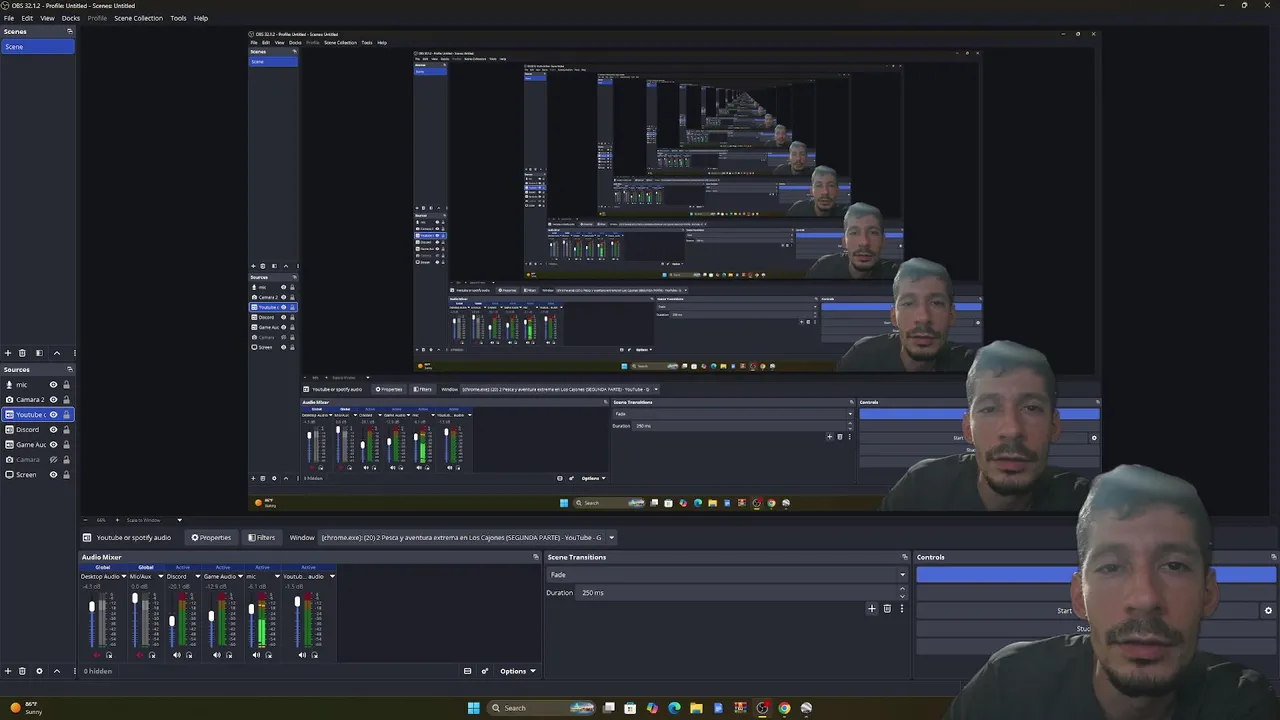
Task: Open transition properties three-dot menu
Action: [901, 608]
